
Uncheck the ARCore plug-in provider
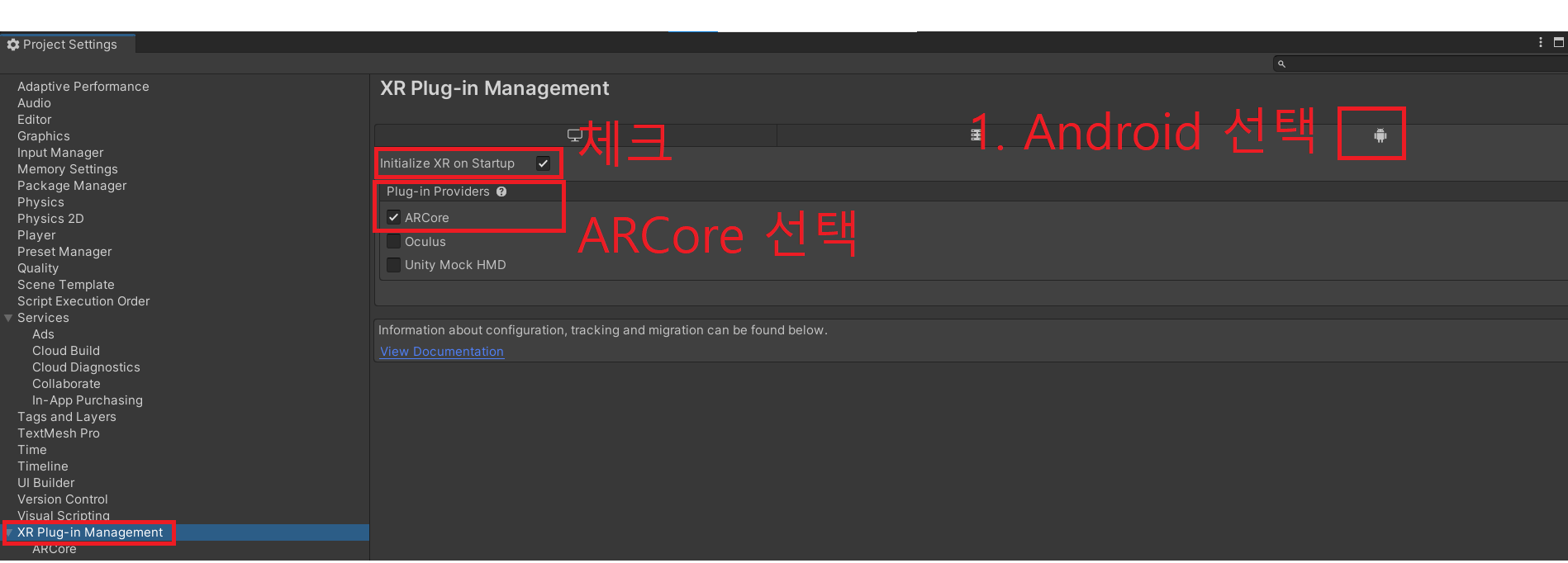coord(394,218)
